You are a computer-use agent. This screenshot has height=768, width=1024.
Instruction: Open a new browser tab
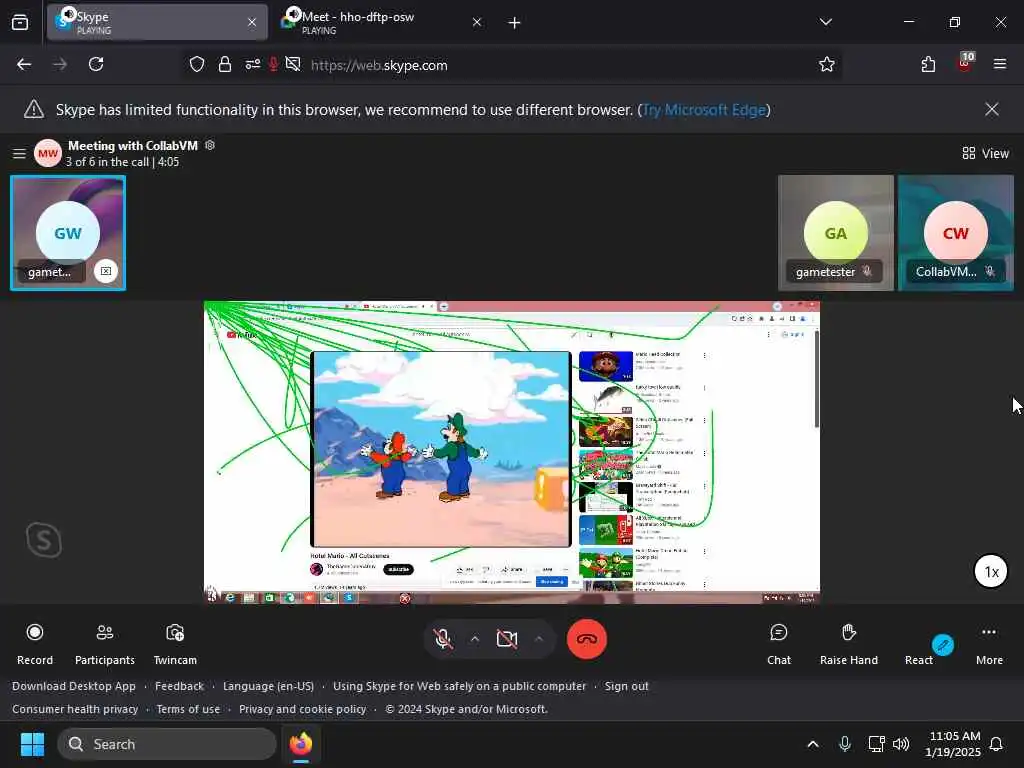[x=514, y=23]
